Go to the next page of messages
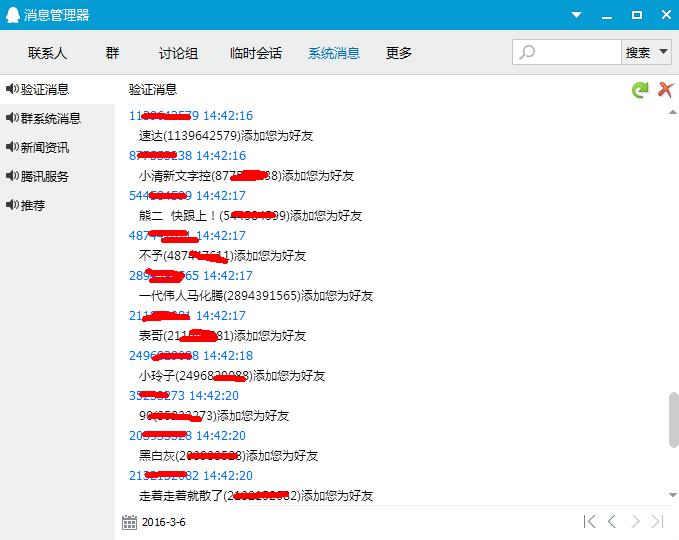679x540 pixels. coord(635,521)
